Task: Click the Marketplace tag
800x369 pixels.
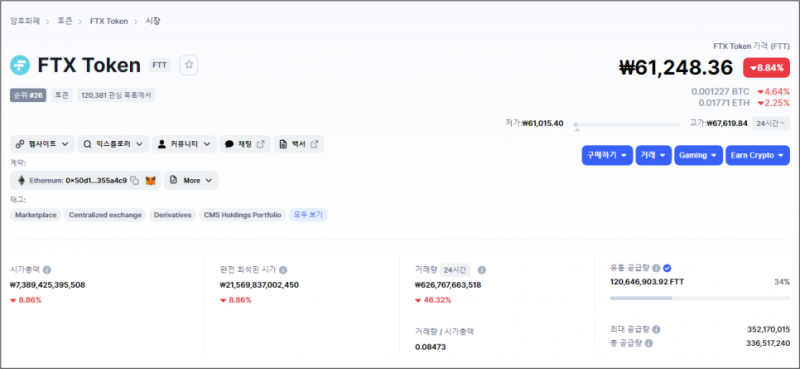Action: coord(36,215)
